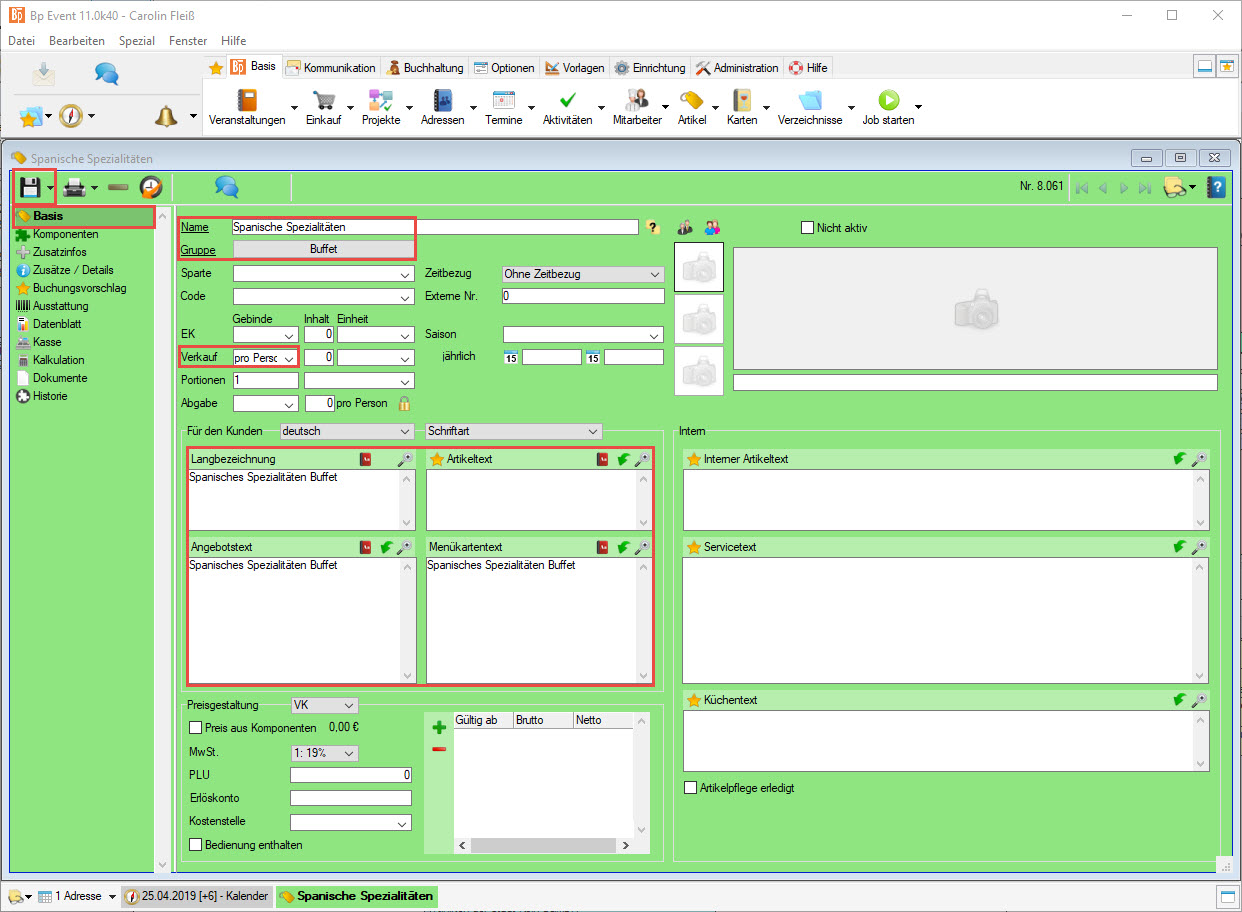Image resolution: width=1242 pixels, height=912 pixels.
Task: Click the green plus to add price
Action: (x=438, y=728)
